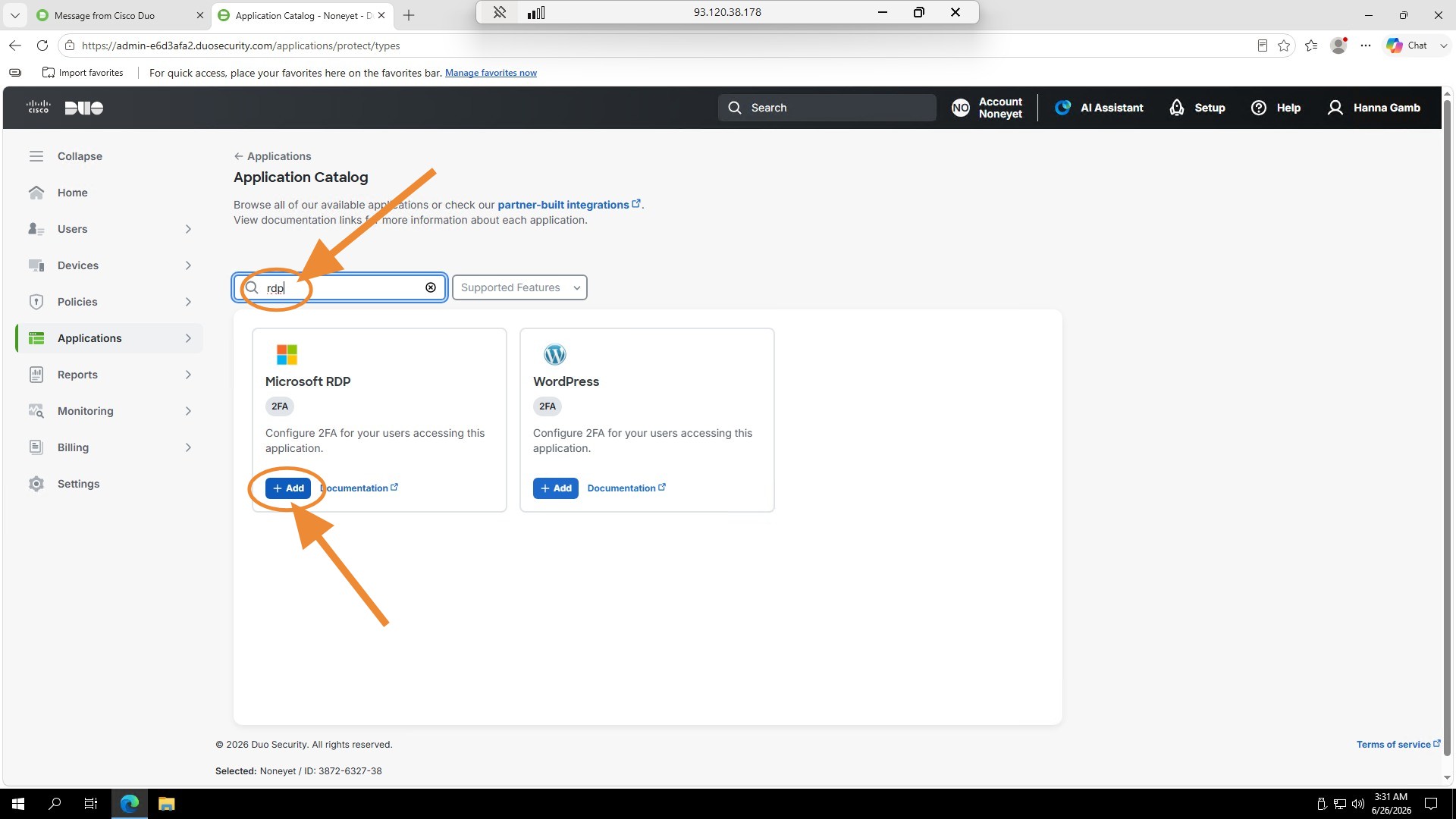Open the notification center icon
The height and width of the screenshot is (819, 1456).
tap(1431, 804)
